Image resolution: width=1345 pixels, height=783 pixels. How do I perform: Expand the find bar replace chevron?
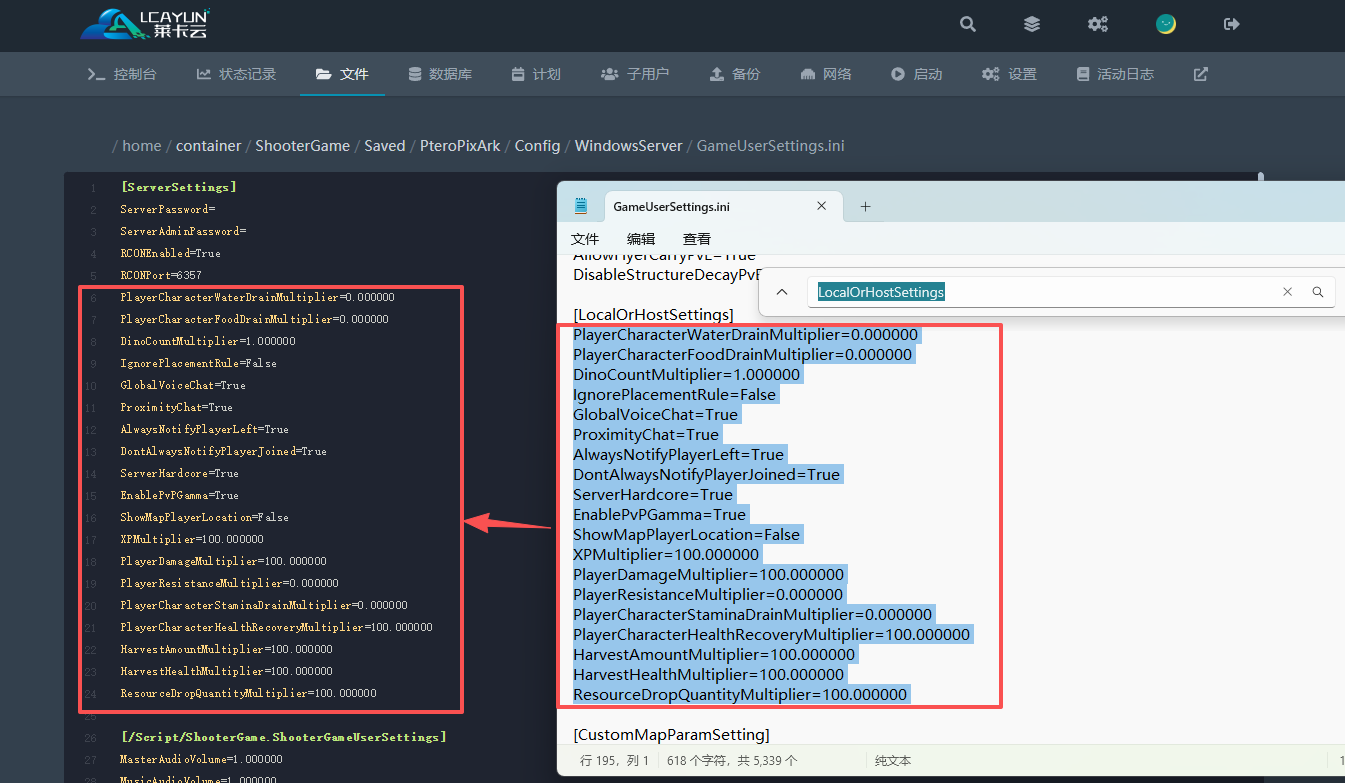click(x=782, y=292)
